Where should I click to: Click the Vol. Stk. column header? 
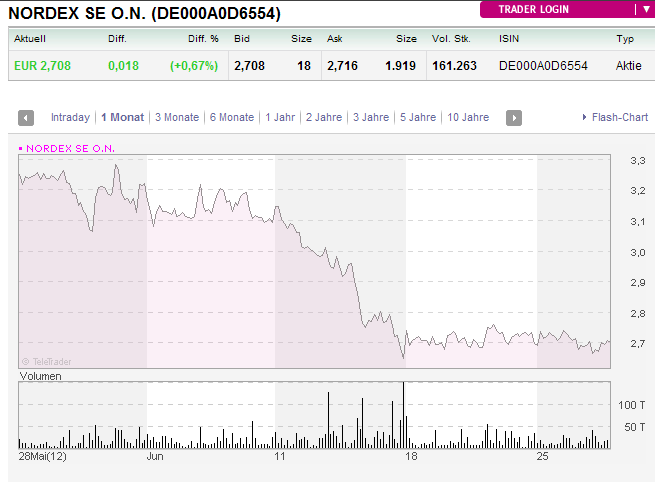point(451,39)
